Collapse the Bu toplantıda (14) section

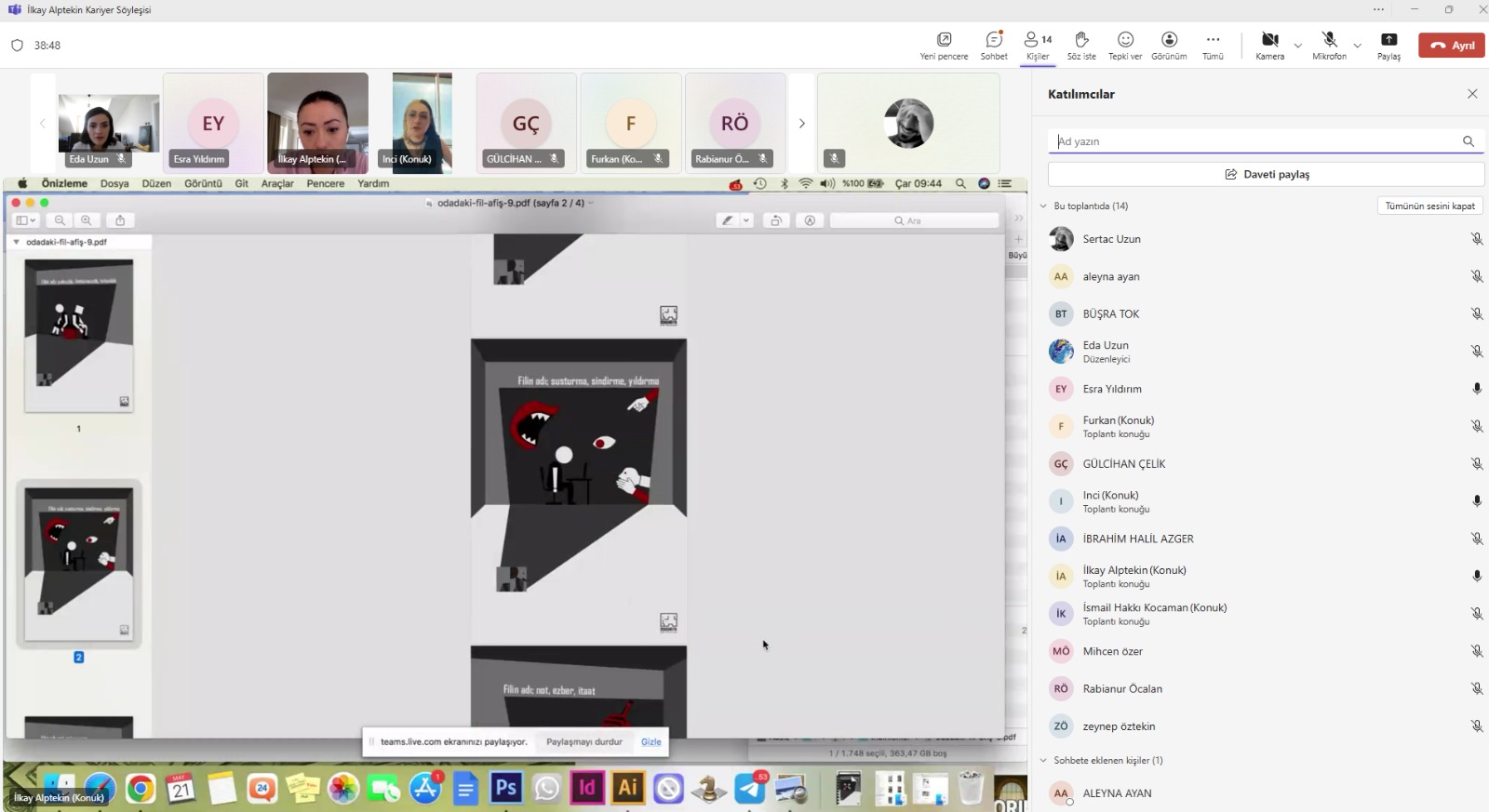coord(1043,206)
